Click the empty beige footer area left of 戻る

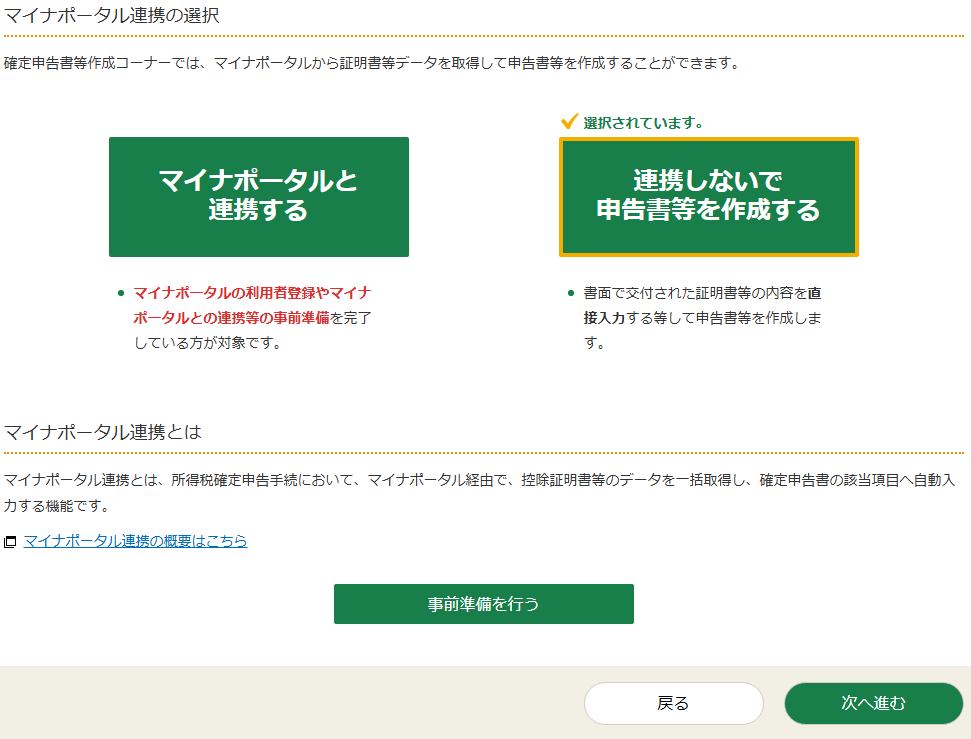click(x=290, y=703)
